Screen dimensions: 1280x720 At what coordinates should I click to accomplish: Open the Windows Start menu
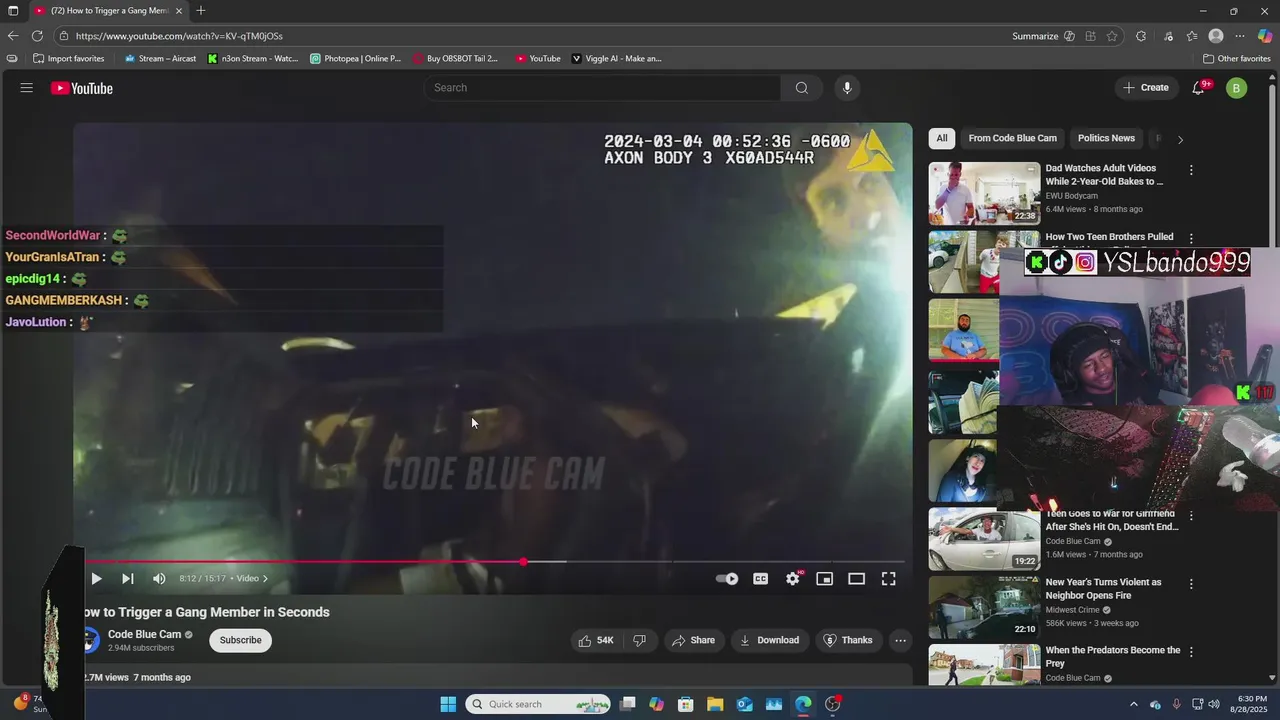(x=448, y=704)
